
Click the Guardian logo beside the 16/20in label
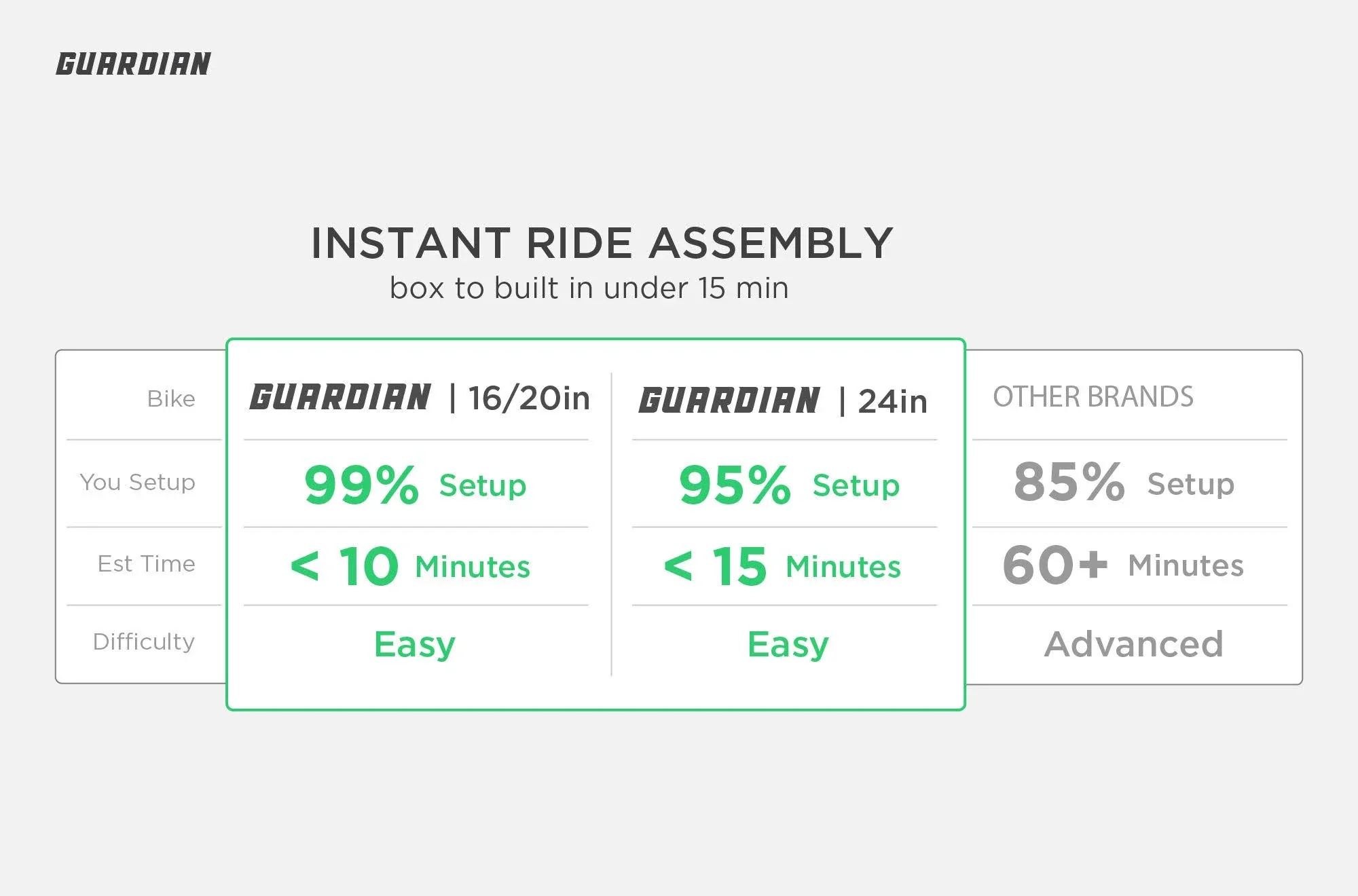[x=340, y=397]
